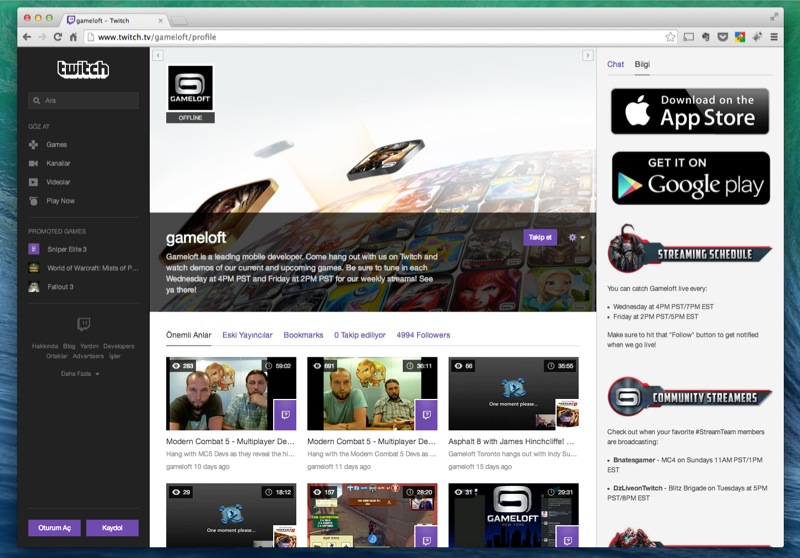Click the bookmark star in address bar
The height and width of the screenshot is (558, 800).
tap(670, 37)
